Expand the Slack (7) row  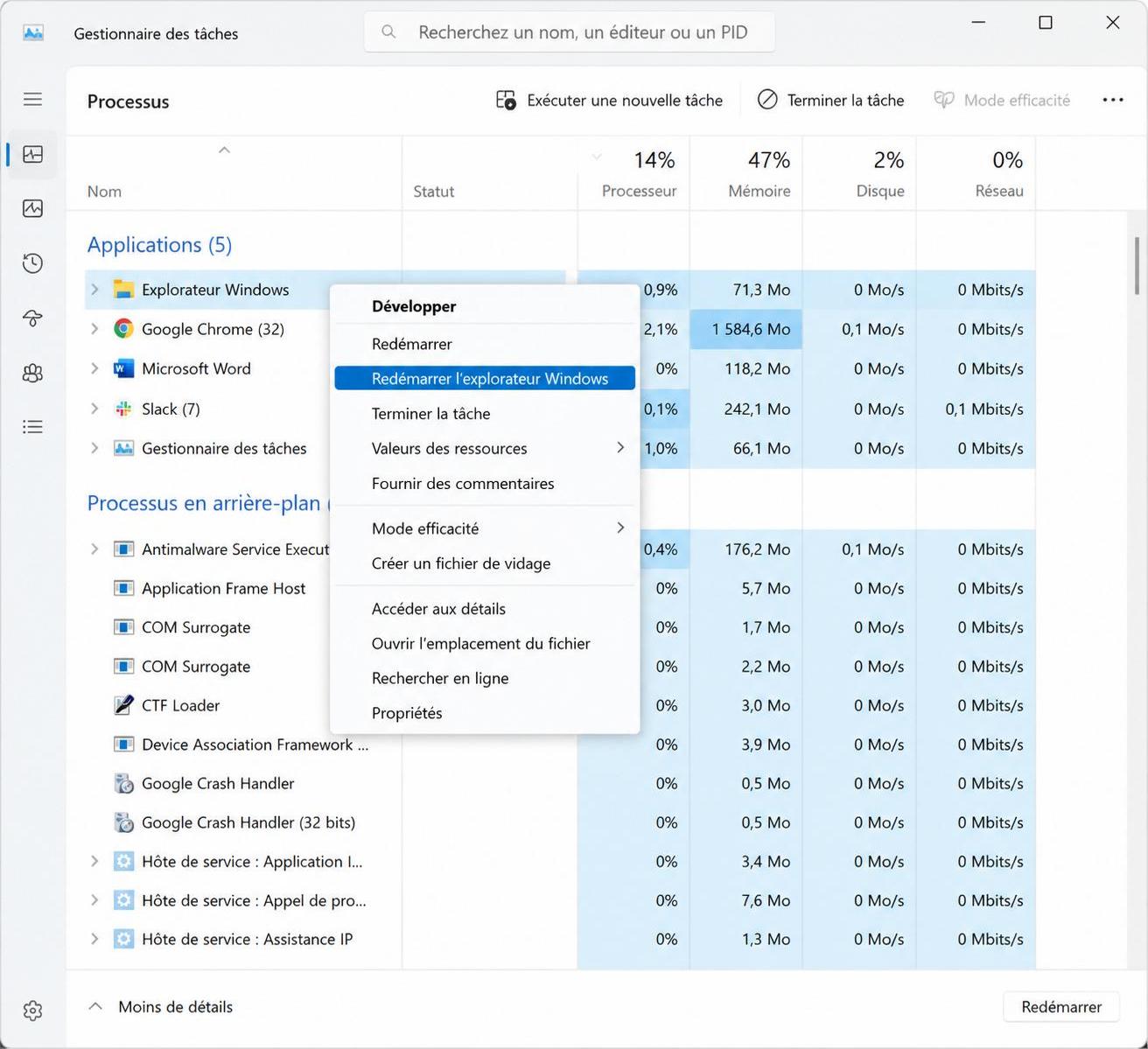pos(94,409)
